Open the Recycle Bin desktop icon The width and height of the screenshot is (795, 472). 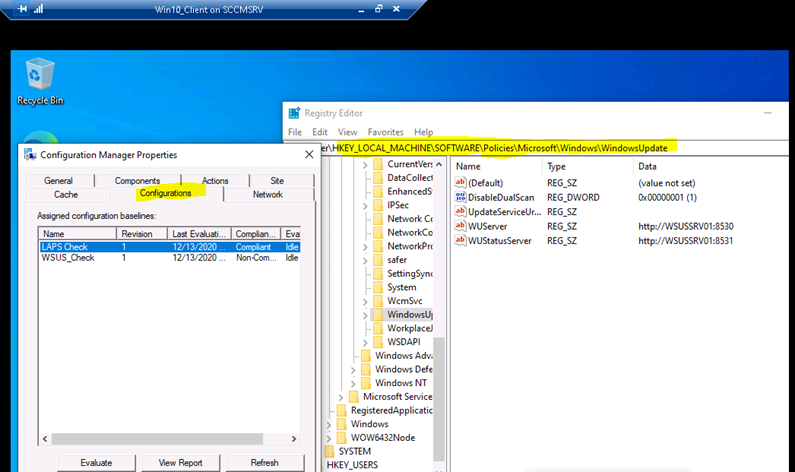(x=40, y=81)
